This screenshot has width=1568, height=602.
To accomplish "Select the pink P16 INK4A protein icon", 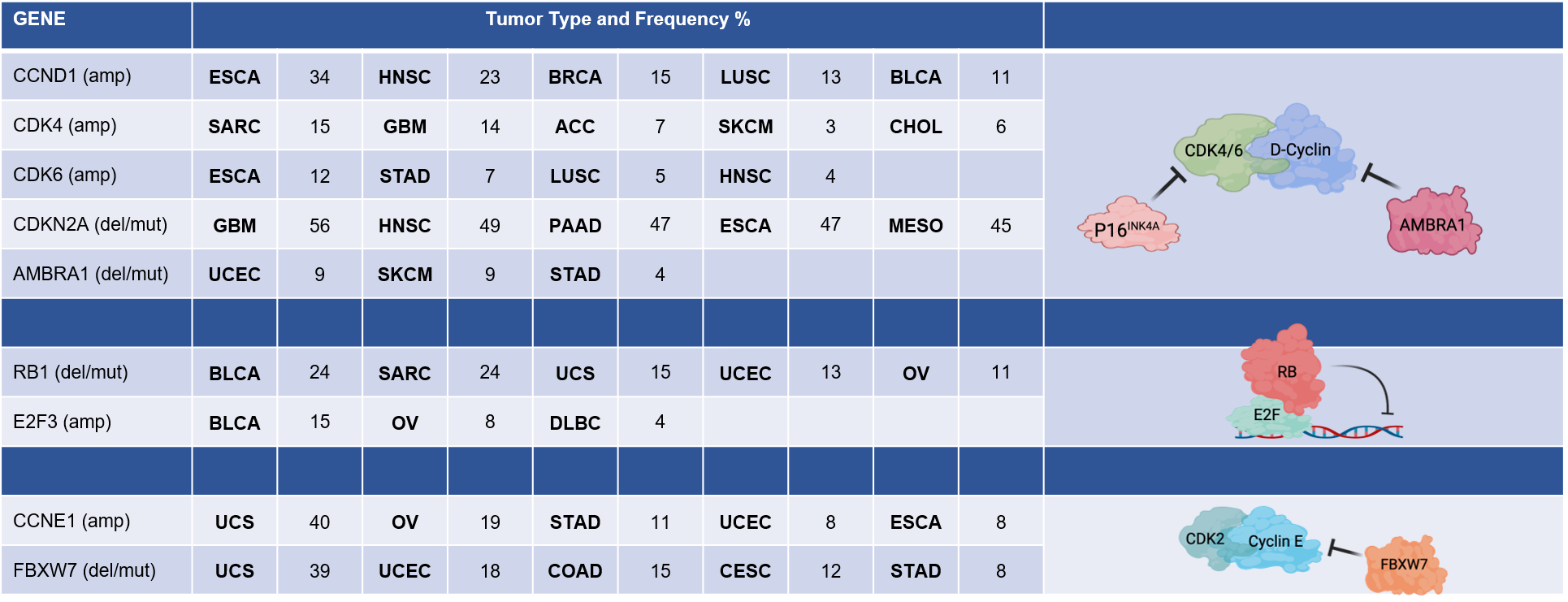I will [1129, 227].
